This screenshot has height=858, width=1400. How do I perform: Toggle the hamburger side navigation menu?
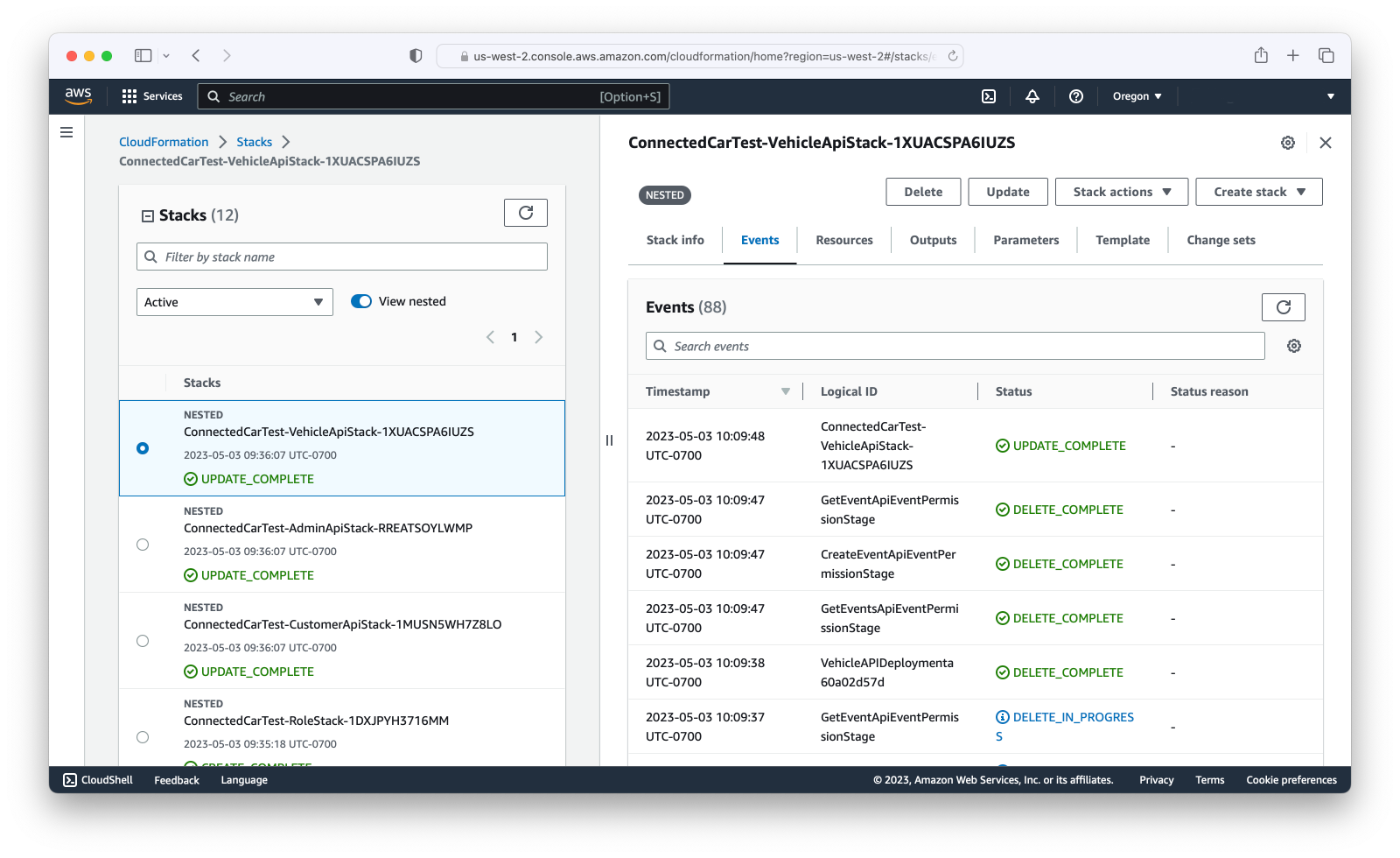coord(66,132)
